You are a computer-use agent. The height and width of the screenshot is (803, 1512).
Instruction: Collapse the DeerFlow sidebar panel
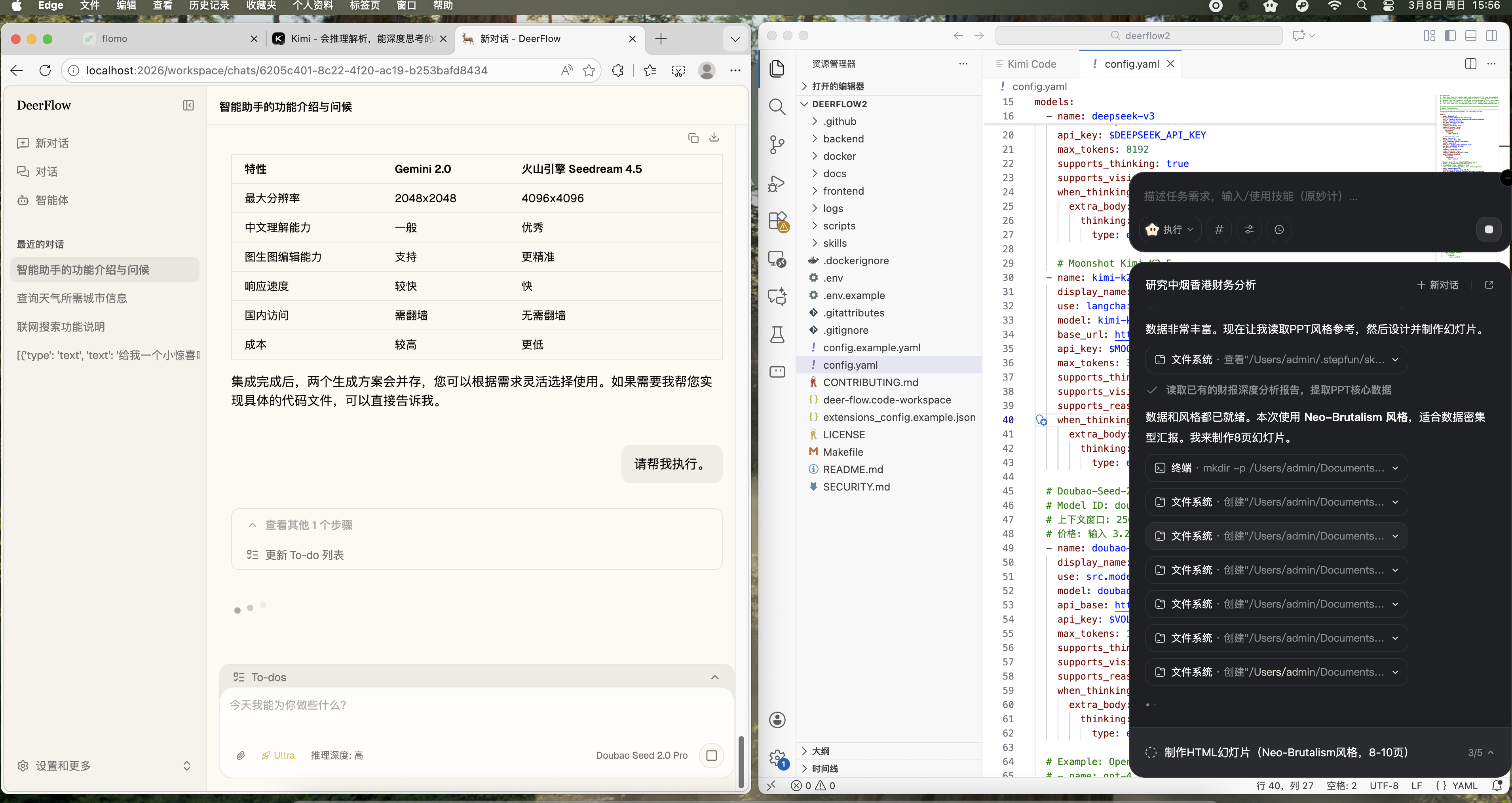[188, 106]
